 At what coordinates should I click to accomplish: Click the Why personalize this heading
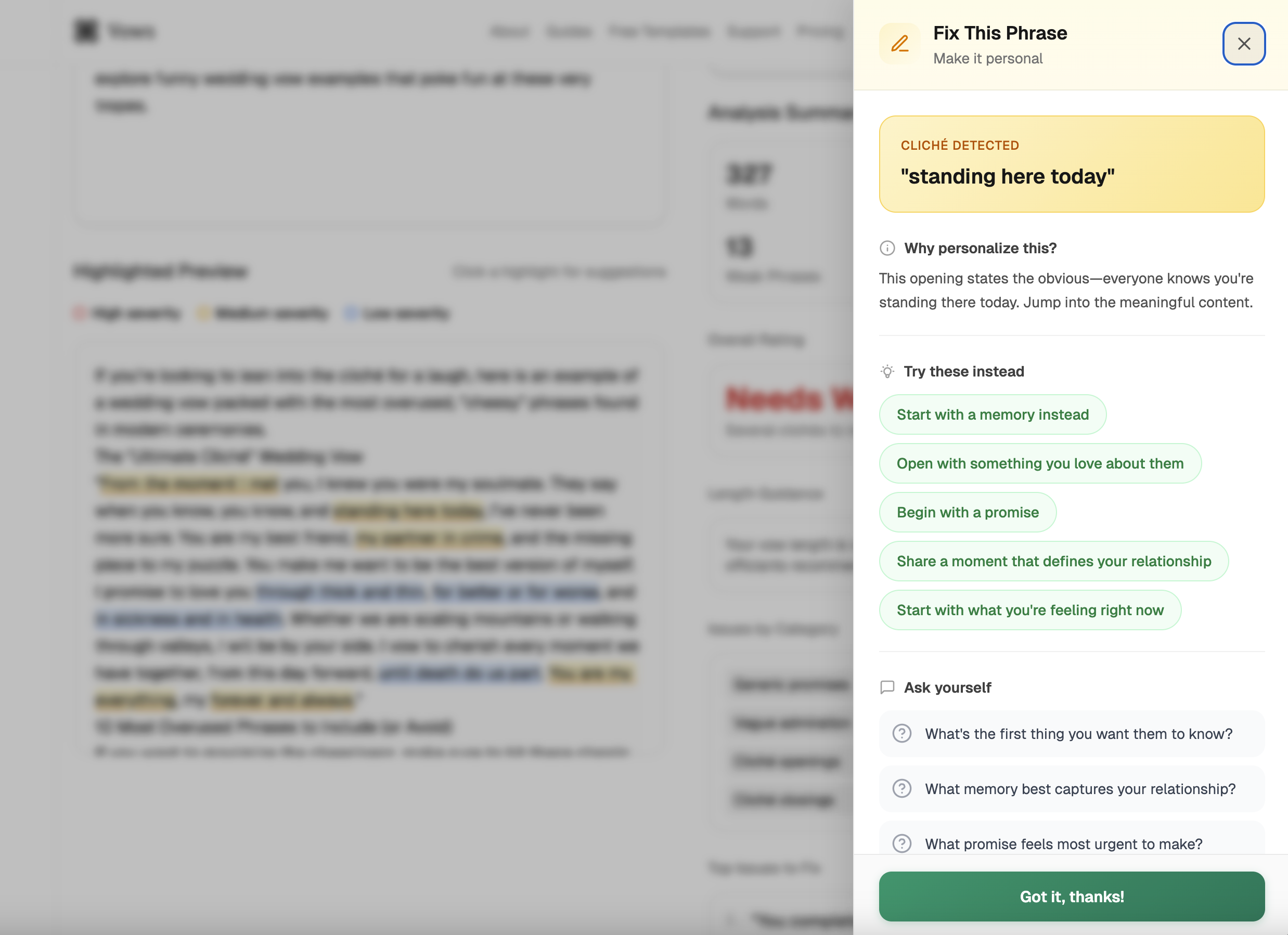coord(980,248)
